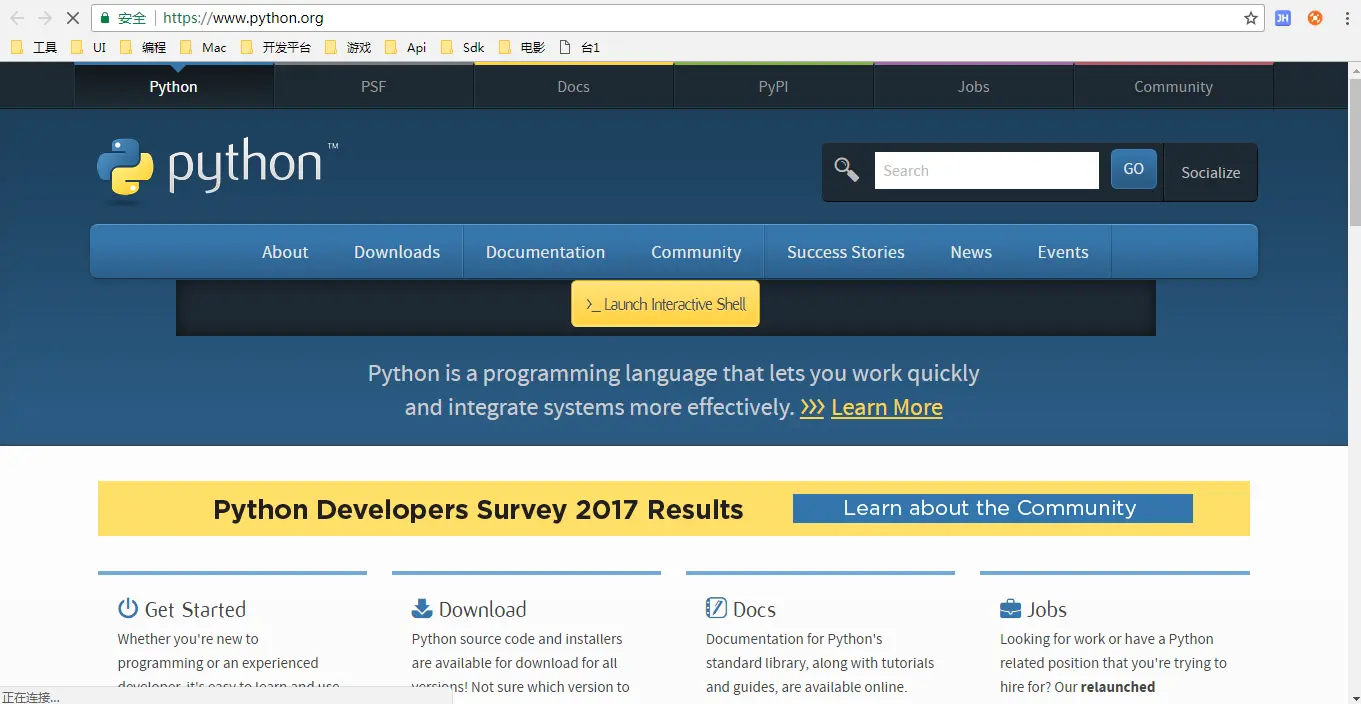Open the Api bookmark folder
The width and height of the screenshot is (1361, 704).
pos(406,47)
